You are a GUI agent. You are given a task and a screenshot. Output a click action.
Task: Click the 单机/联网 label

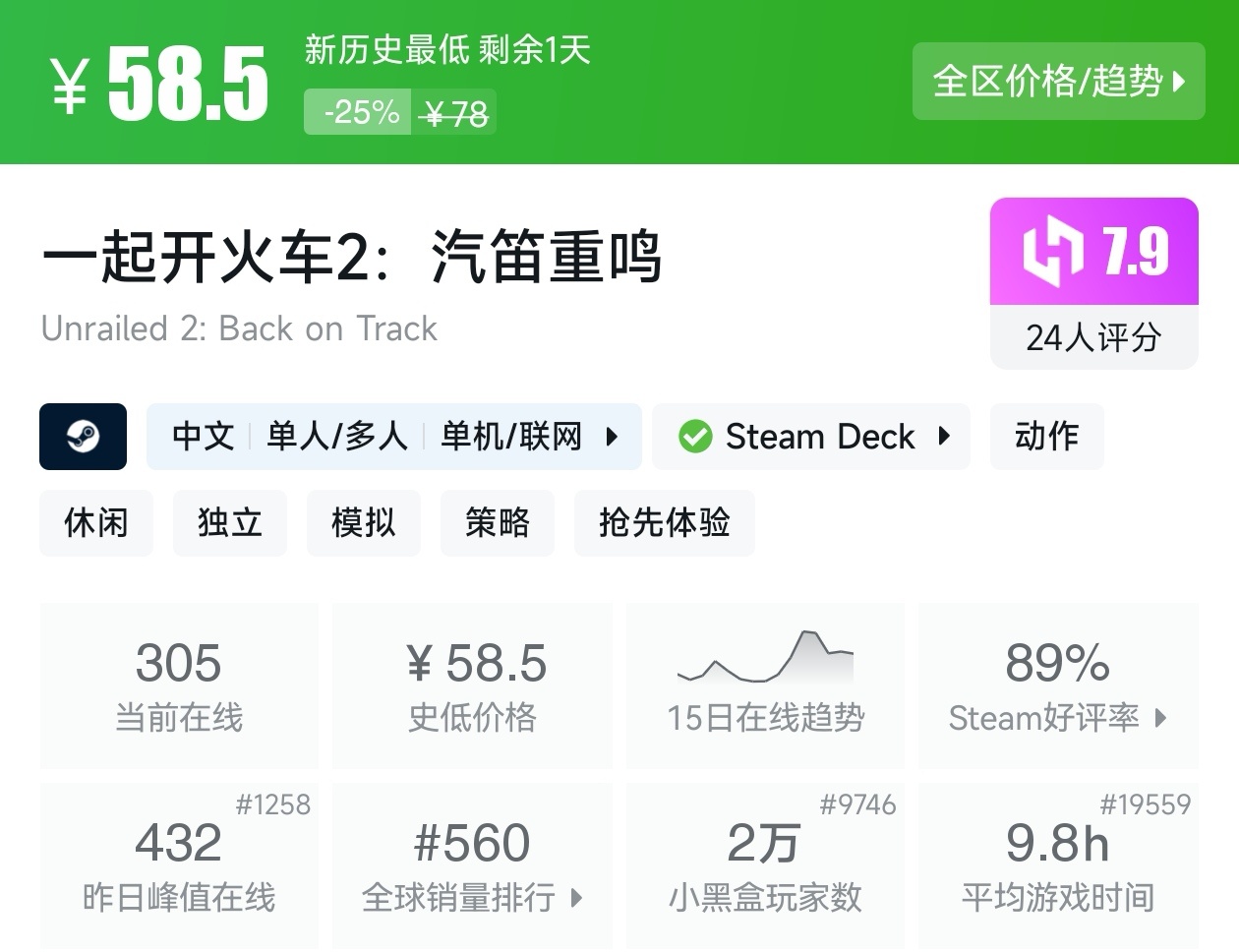tap(511, 437)
